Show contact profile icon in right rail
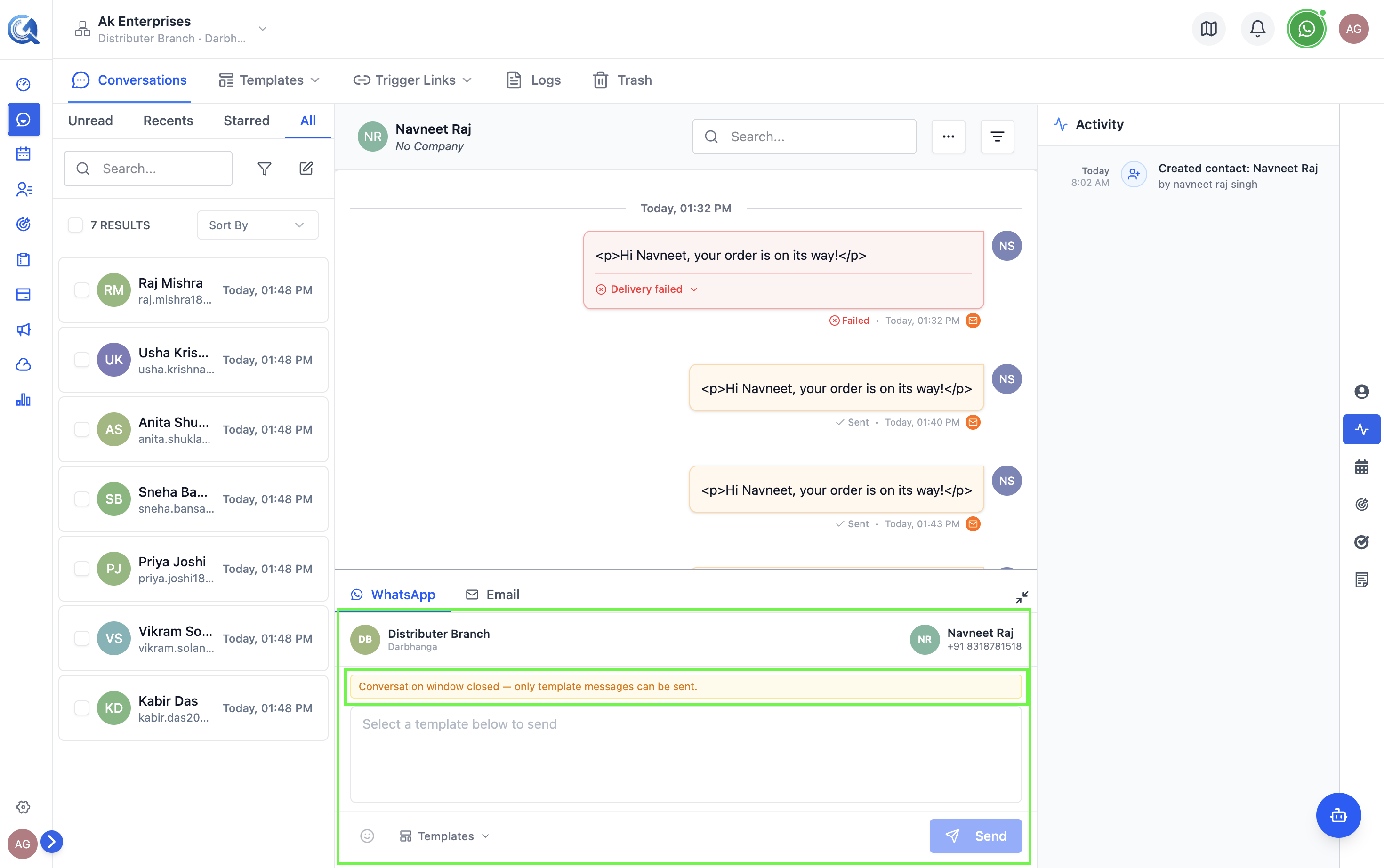The height and width of the screenshot is (868, 1384). [x=1361, y=392]
